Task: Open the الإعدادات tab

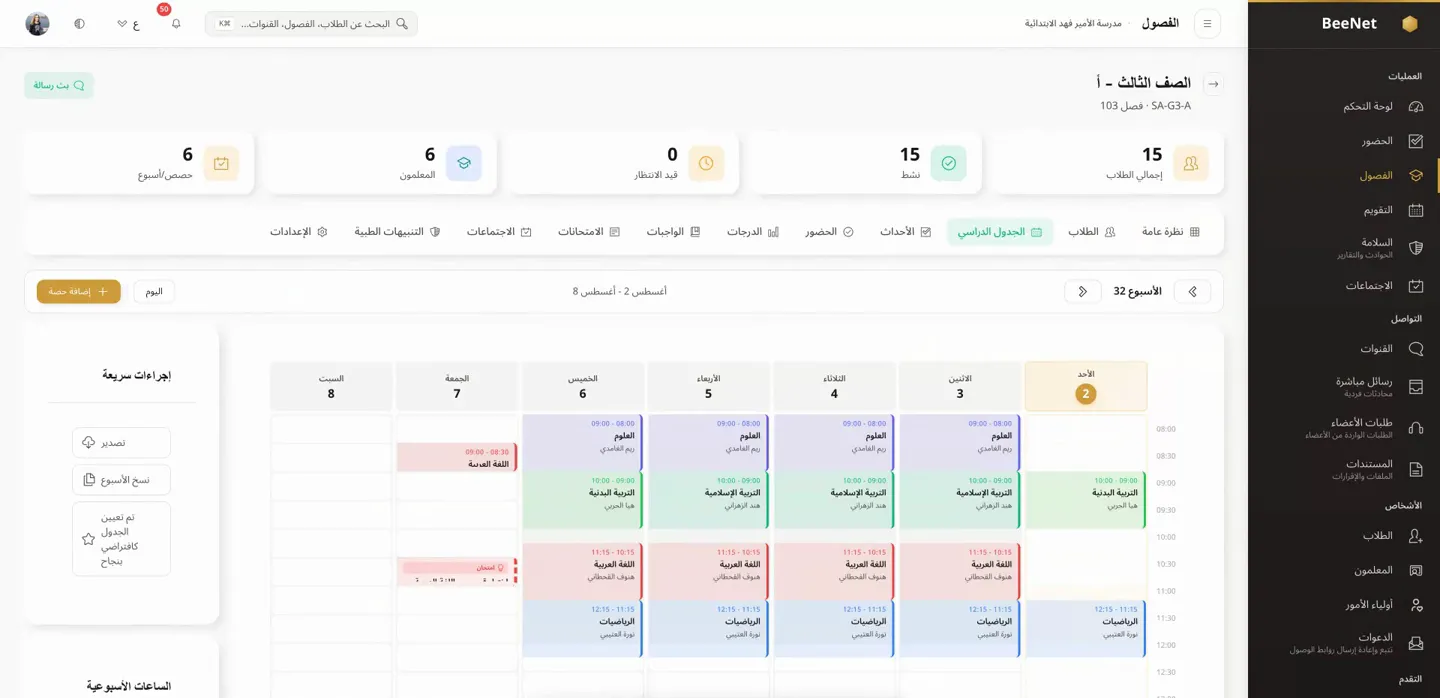Action: 299,232
